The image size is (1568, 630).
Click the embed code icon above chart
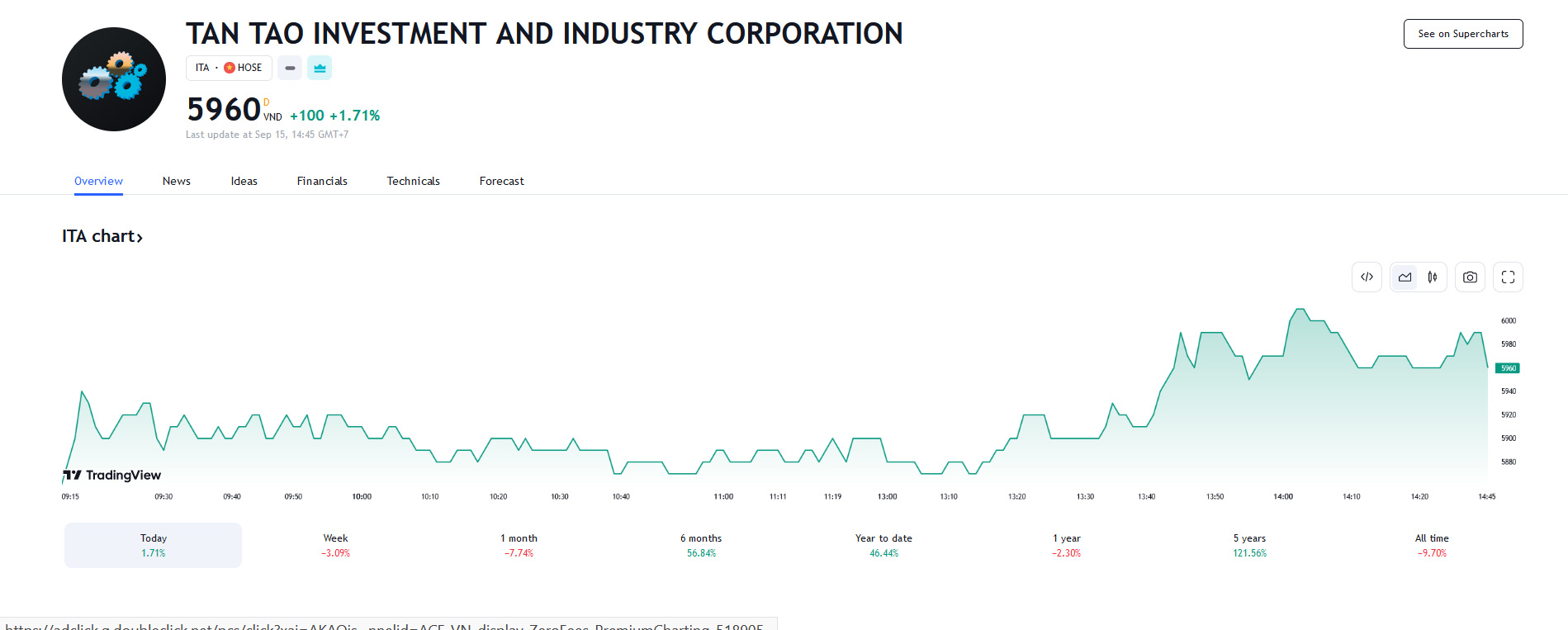click(x=1367, y=277)
